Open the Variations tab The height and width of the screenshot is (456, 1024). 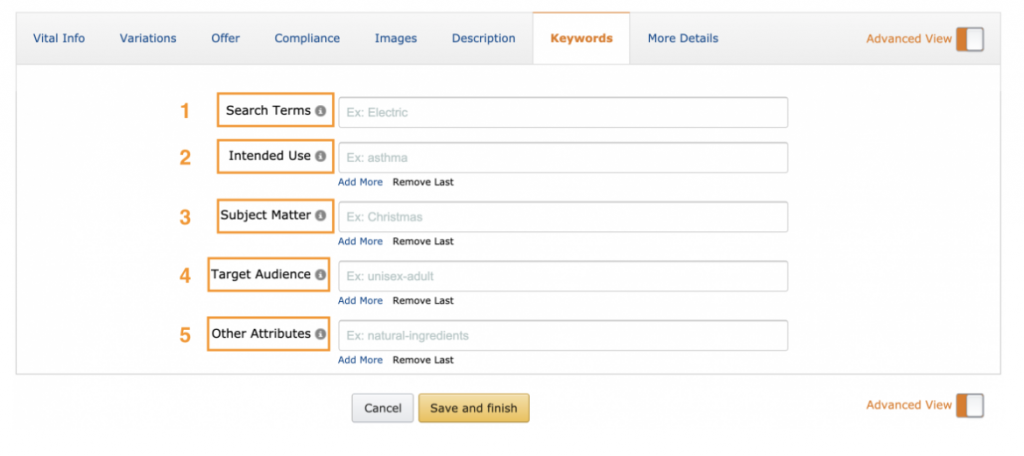tap(148, 39)
